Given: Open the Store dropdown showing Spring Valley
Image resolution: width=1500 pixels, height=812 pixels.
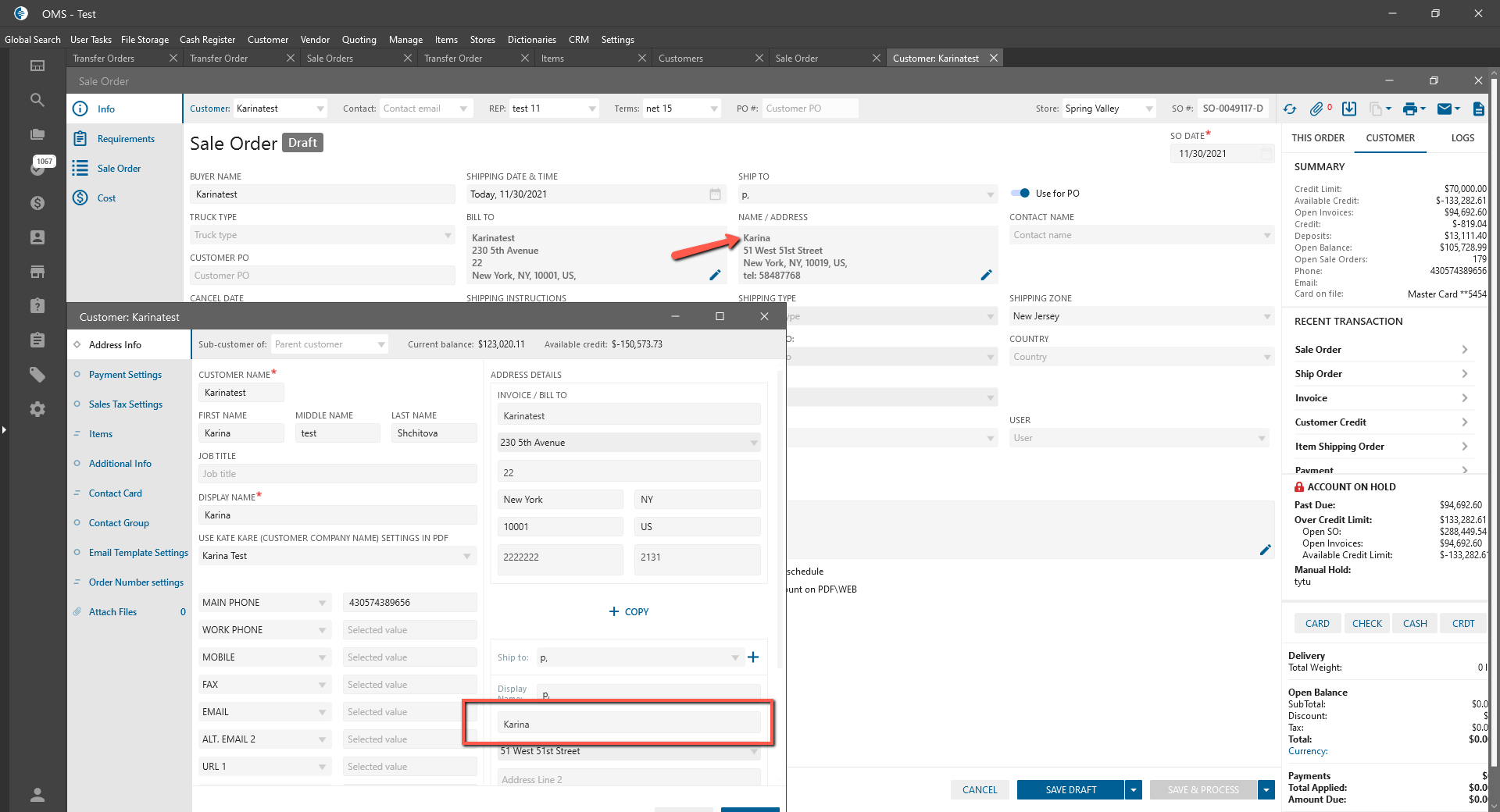Looking at the screenshot, I should (1148, 109).
